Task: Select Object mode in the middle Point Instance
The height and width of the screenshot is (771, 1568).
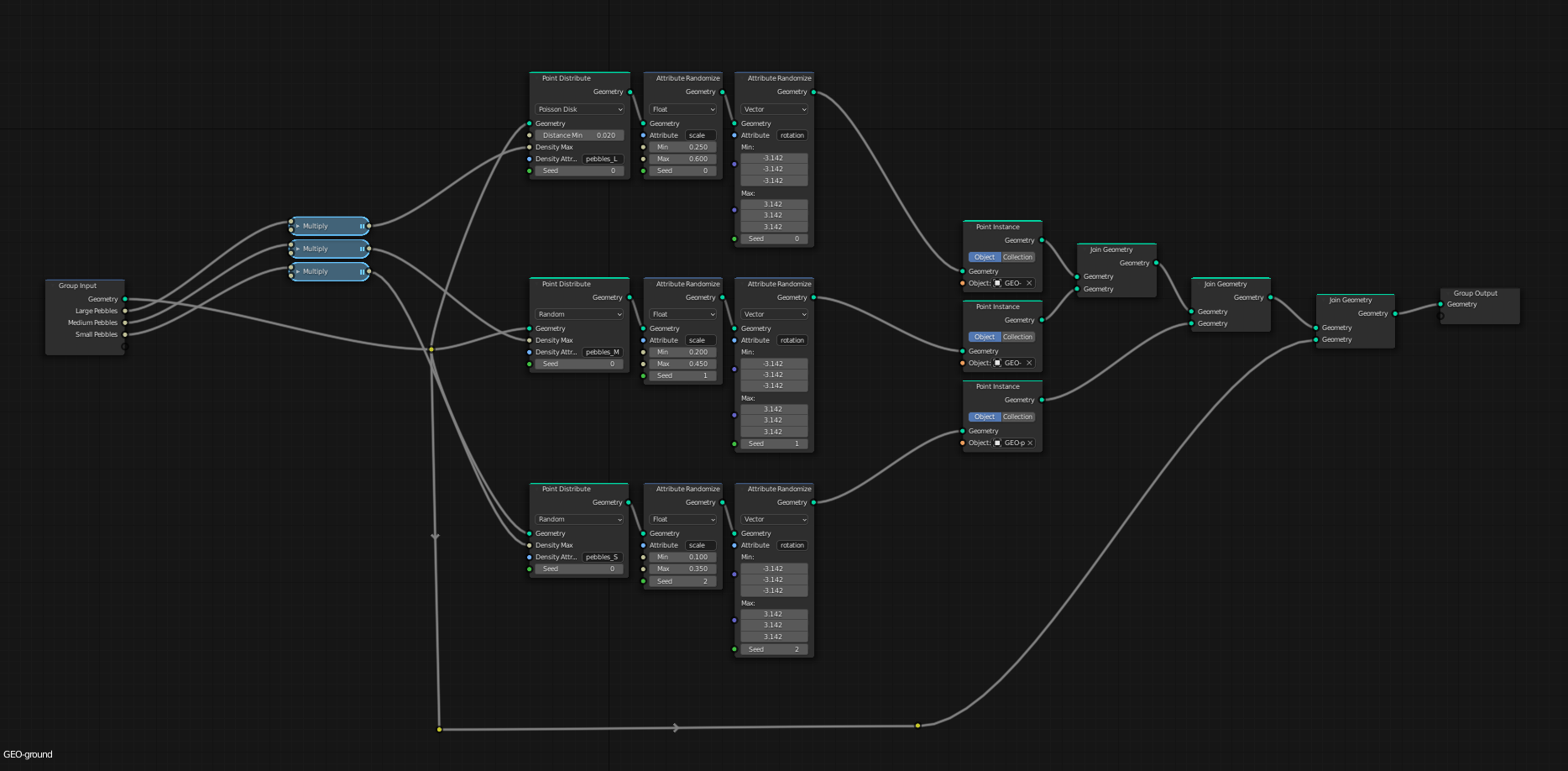Action: coord(985,337)
